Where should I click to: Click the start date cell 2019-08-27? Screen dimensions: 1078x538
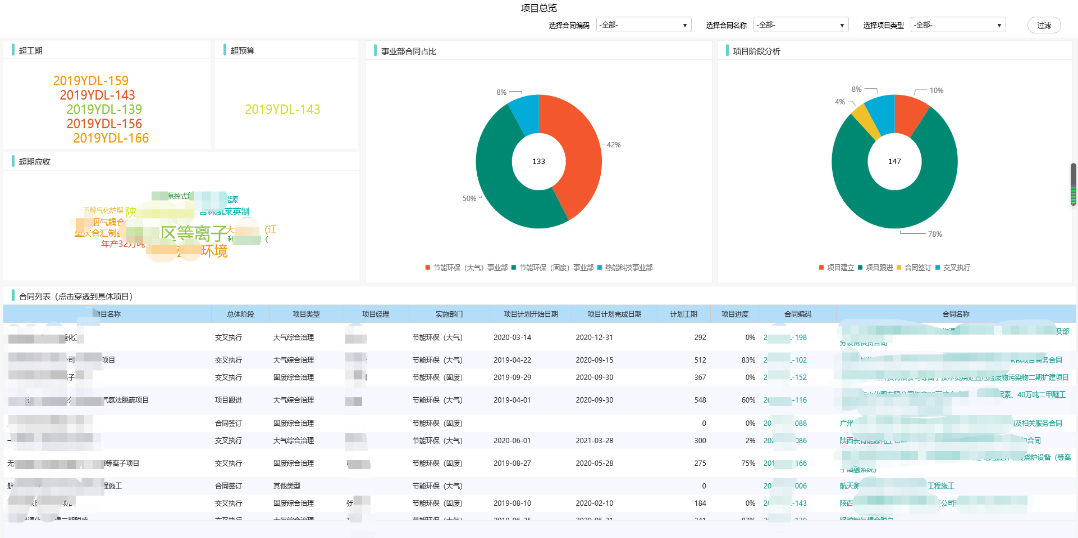(x=512, y=463)
